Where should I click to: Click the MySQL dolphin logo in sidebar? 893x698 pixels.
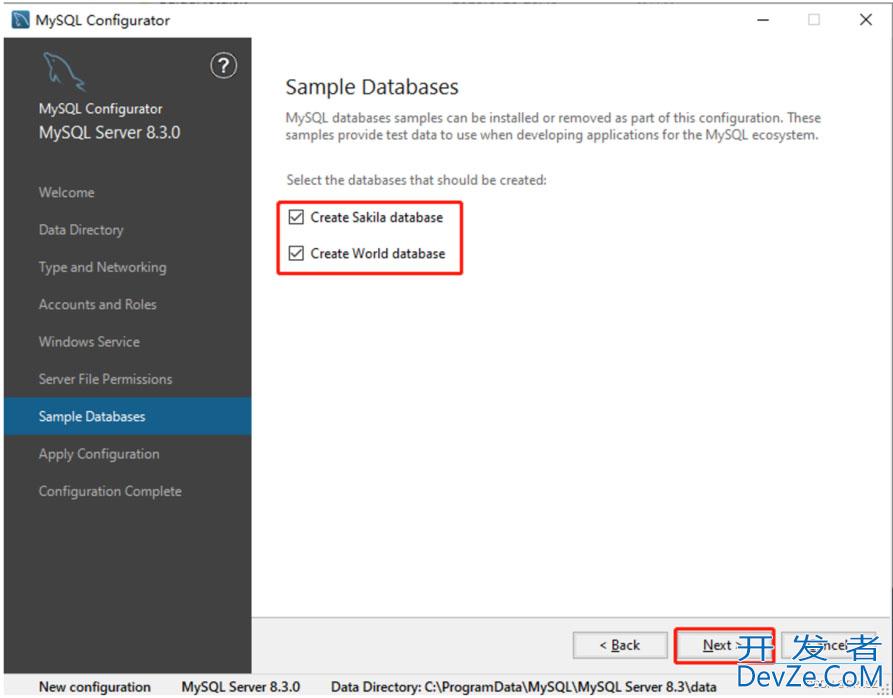pyautogui.click(x=64, y=71)
